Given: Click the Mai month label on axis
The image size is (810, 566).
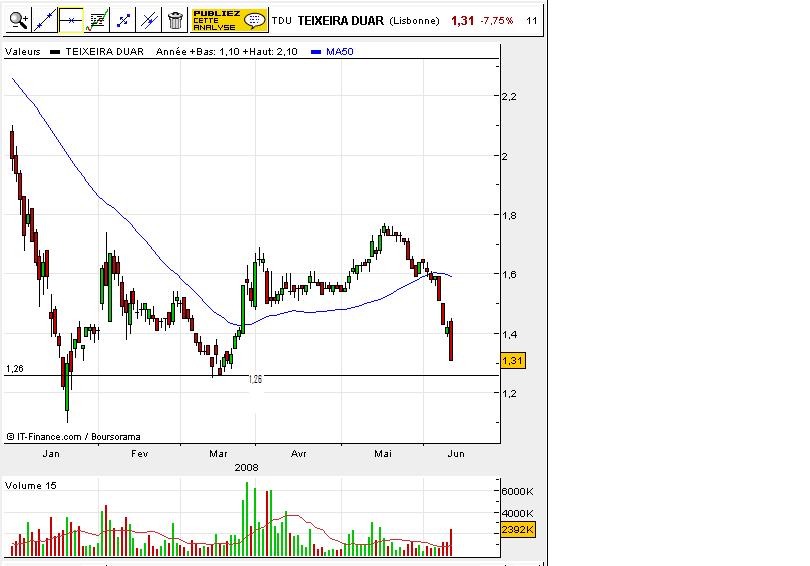Looking at the screenshot, I should (x=383, y=453).
